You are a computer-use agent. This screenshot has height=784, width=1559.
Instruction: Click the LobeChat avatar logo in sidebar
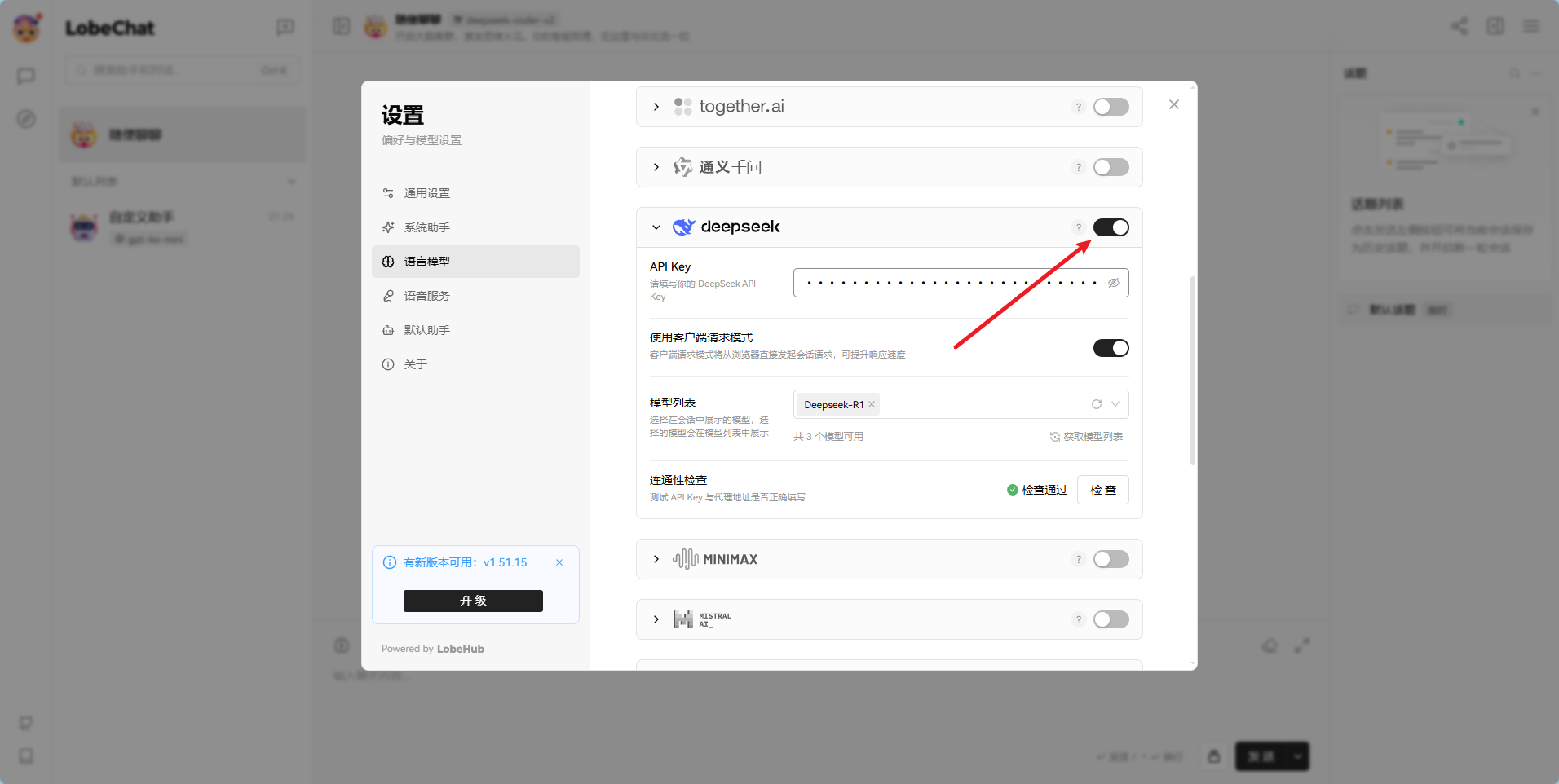(26, 28)
